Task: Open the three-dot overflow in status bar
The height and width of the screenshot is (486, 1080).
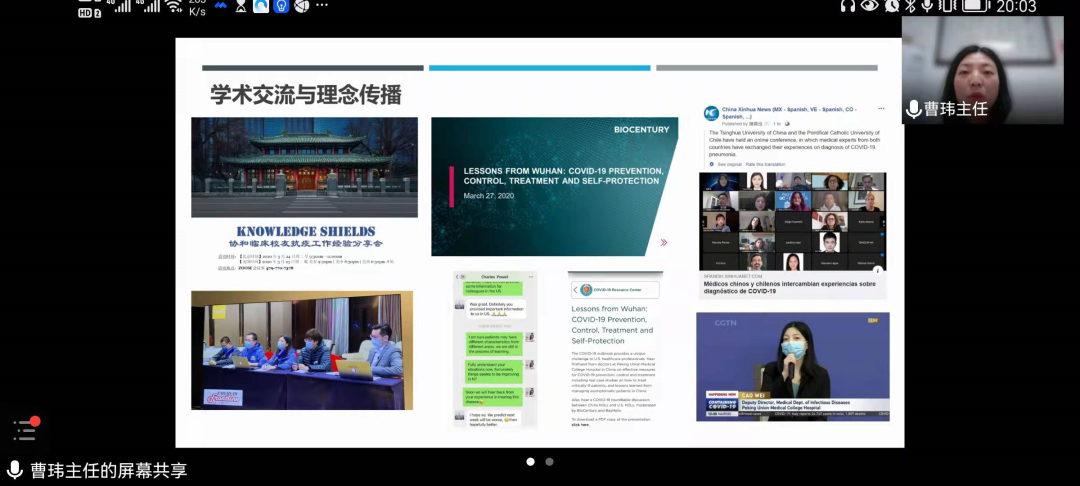Action: tap(322, 7)
